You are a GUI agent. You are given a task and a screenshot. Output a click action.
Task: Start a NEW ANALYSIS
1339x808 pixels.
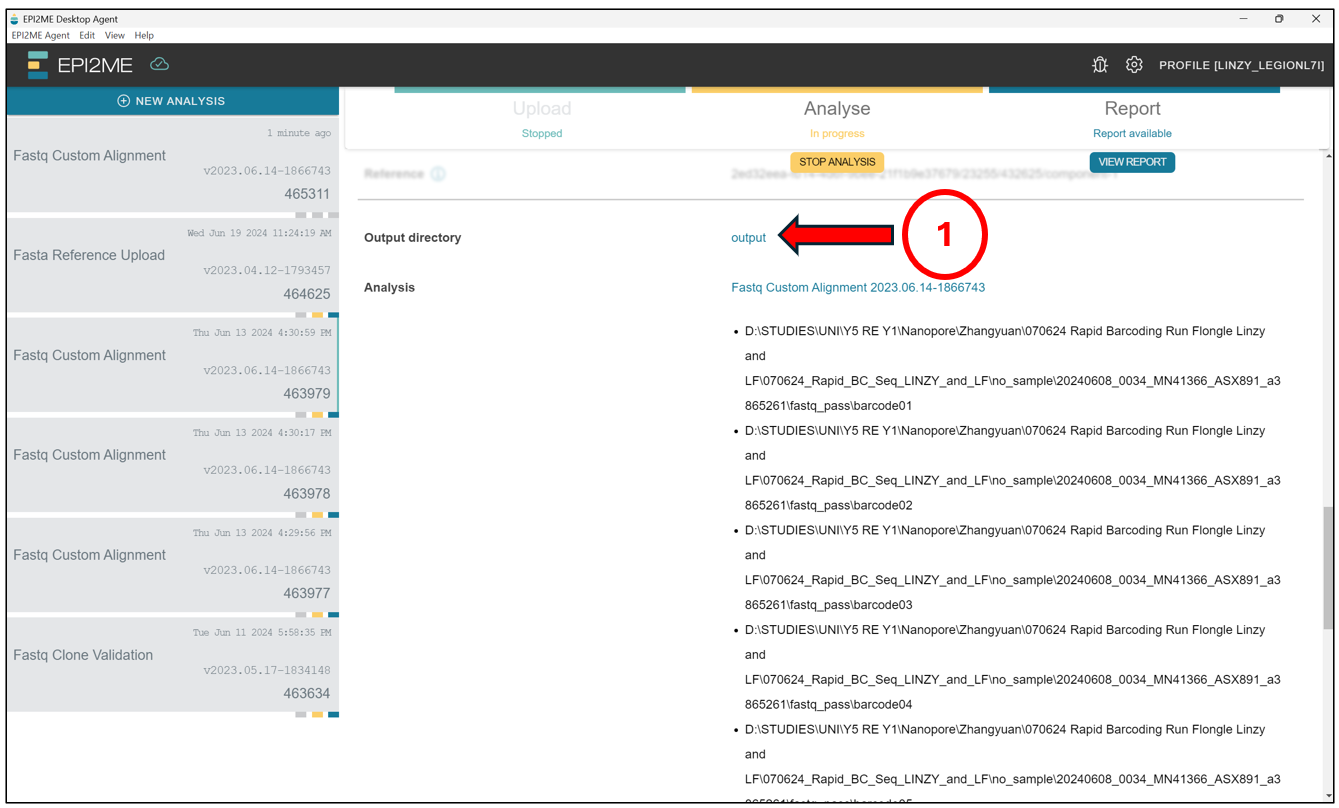coord(172,101)
